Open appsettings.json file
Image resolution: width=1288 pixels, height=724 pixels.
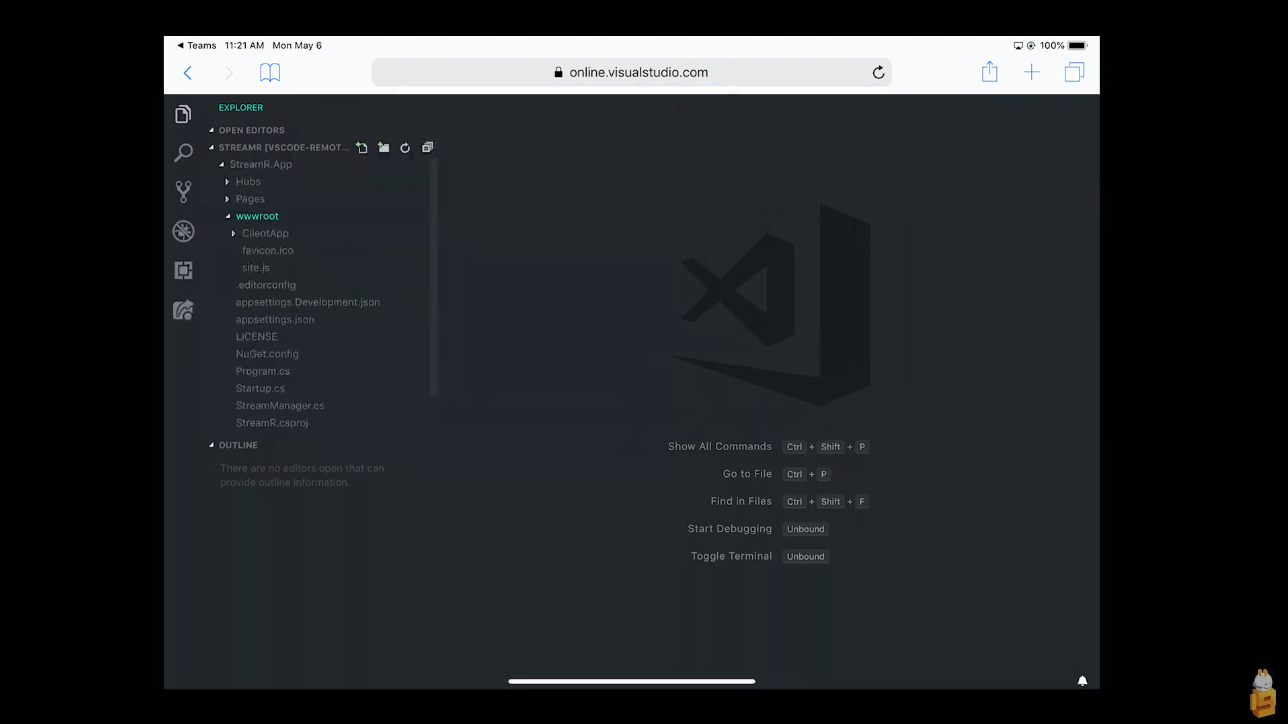[275, 320]
